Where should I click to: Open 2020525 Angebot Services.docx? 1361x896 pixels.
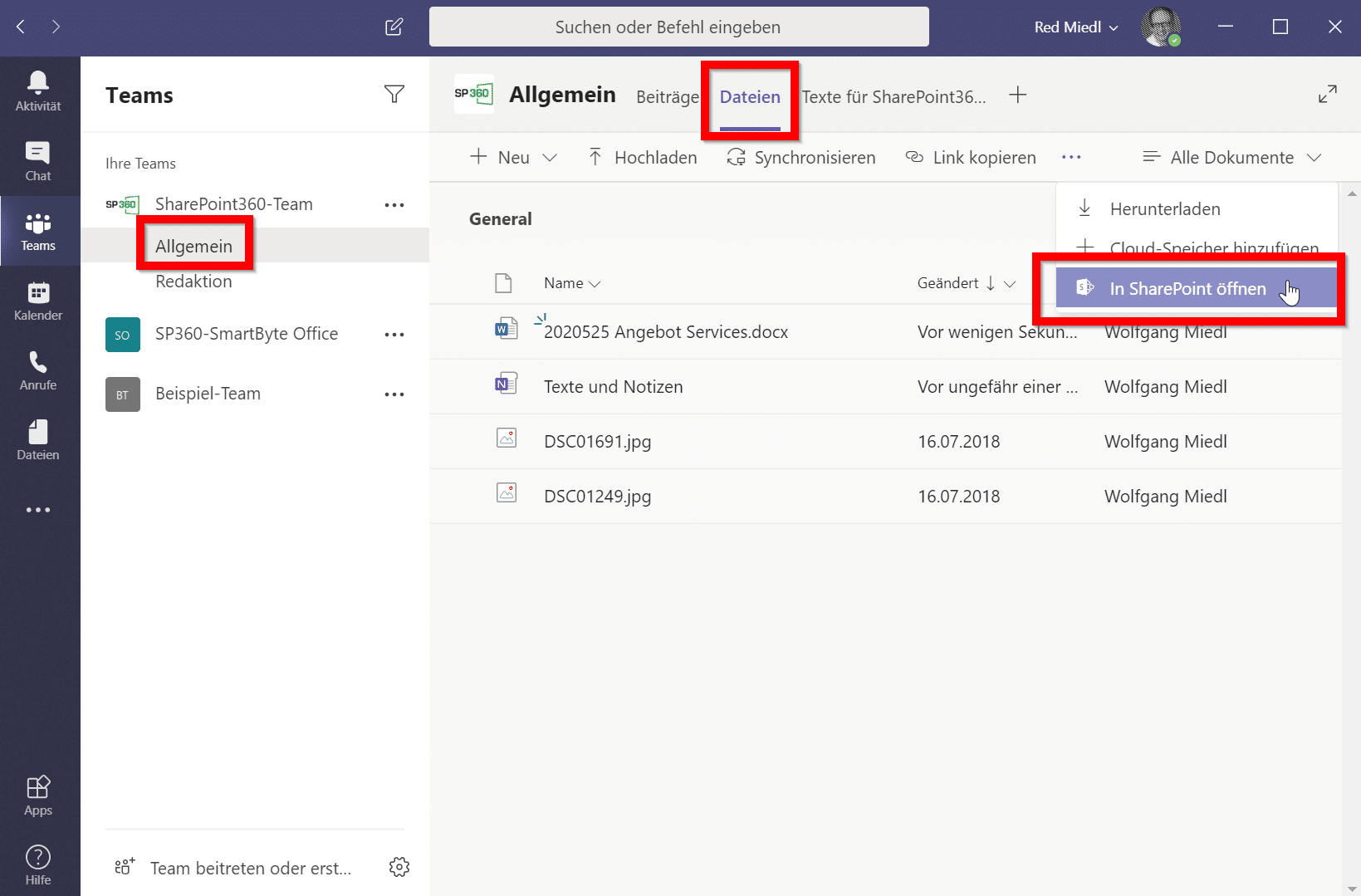point(666,332)
